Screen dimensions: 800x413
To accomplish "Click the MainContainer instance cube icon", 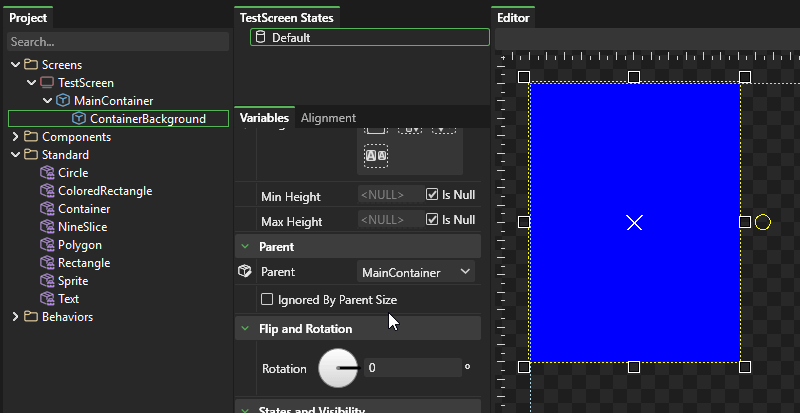I will click(x=62, y=101).
